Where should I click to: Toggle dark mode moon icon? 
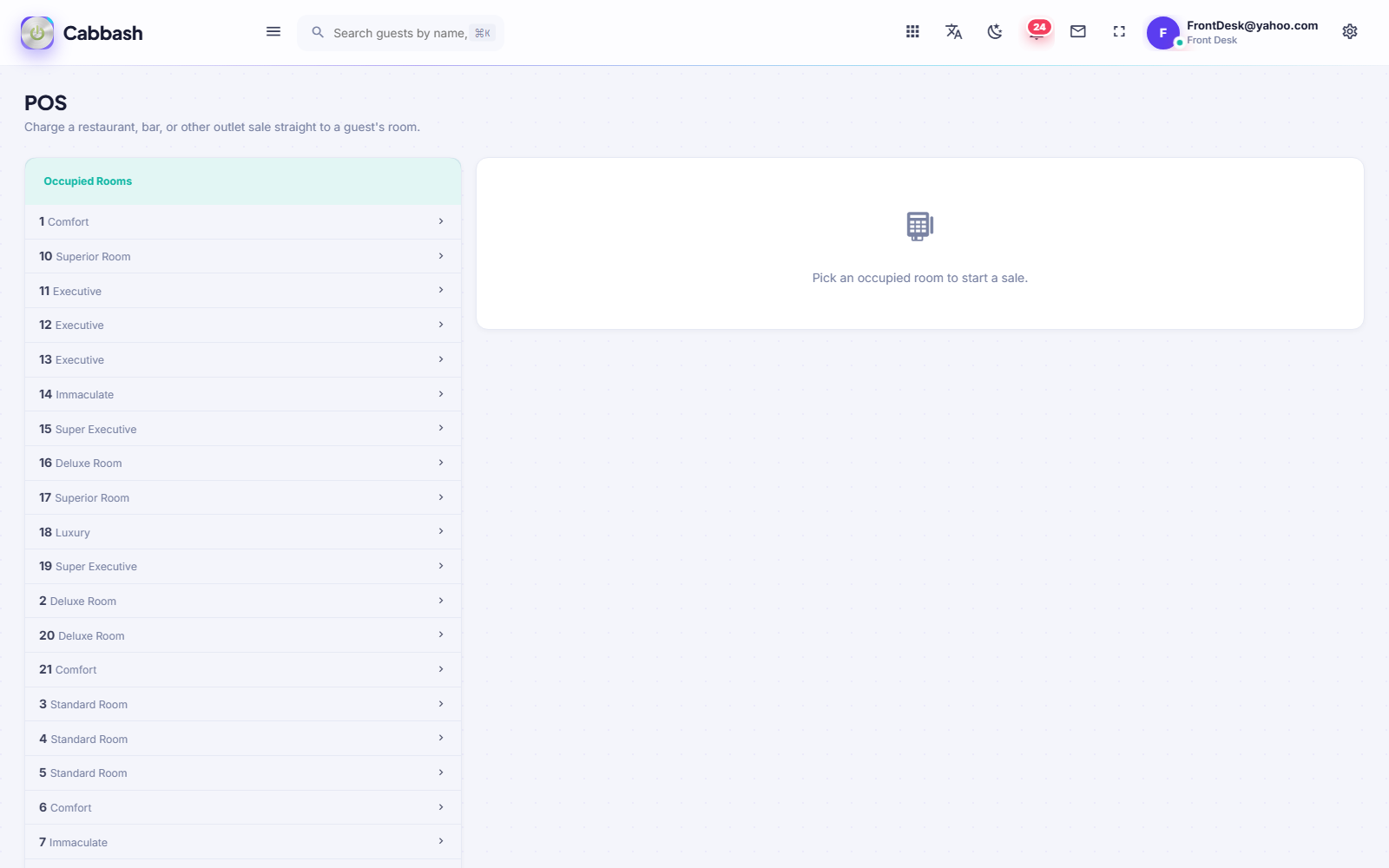point(995,32)
